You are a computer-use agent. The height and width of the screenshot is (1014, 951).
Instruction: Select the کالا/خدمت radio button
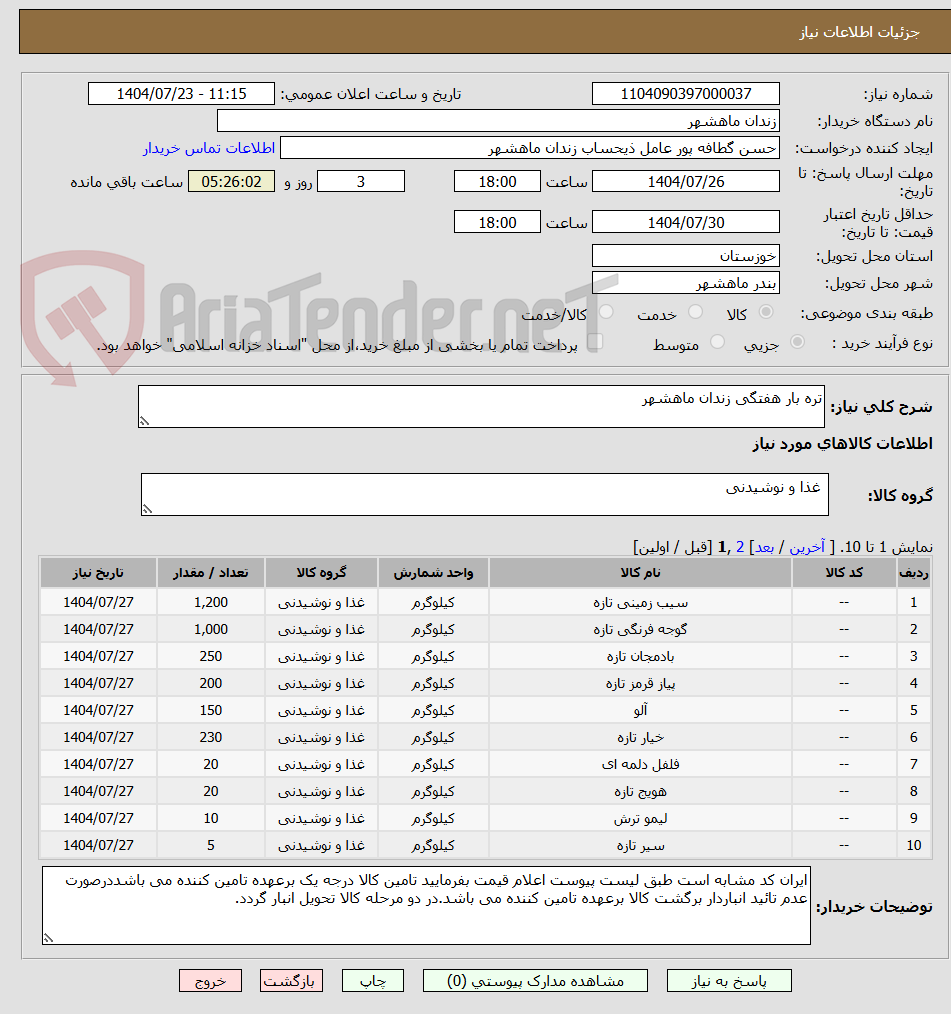[x=606, y=312]
